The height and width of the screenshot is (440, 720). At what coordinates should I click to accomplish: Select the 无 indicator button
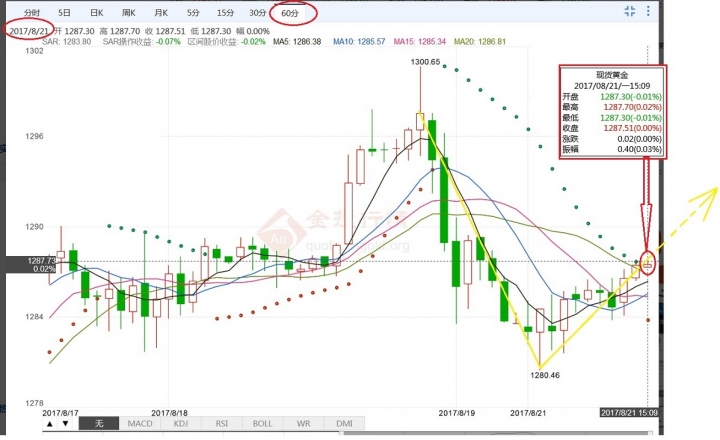point(99,423)
